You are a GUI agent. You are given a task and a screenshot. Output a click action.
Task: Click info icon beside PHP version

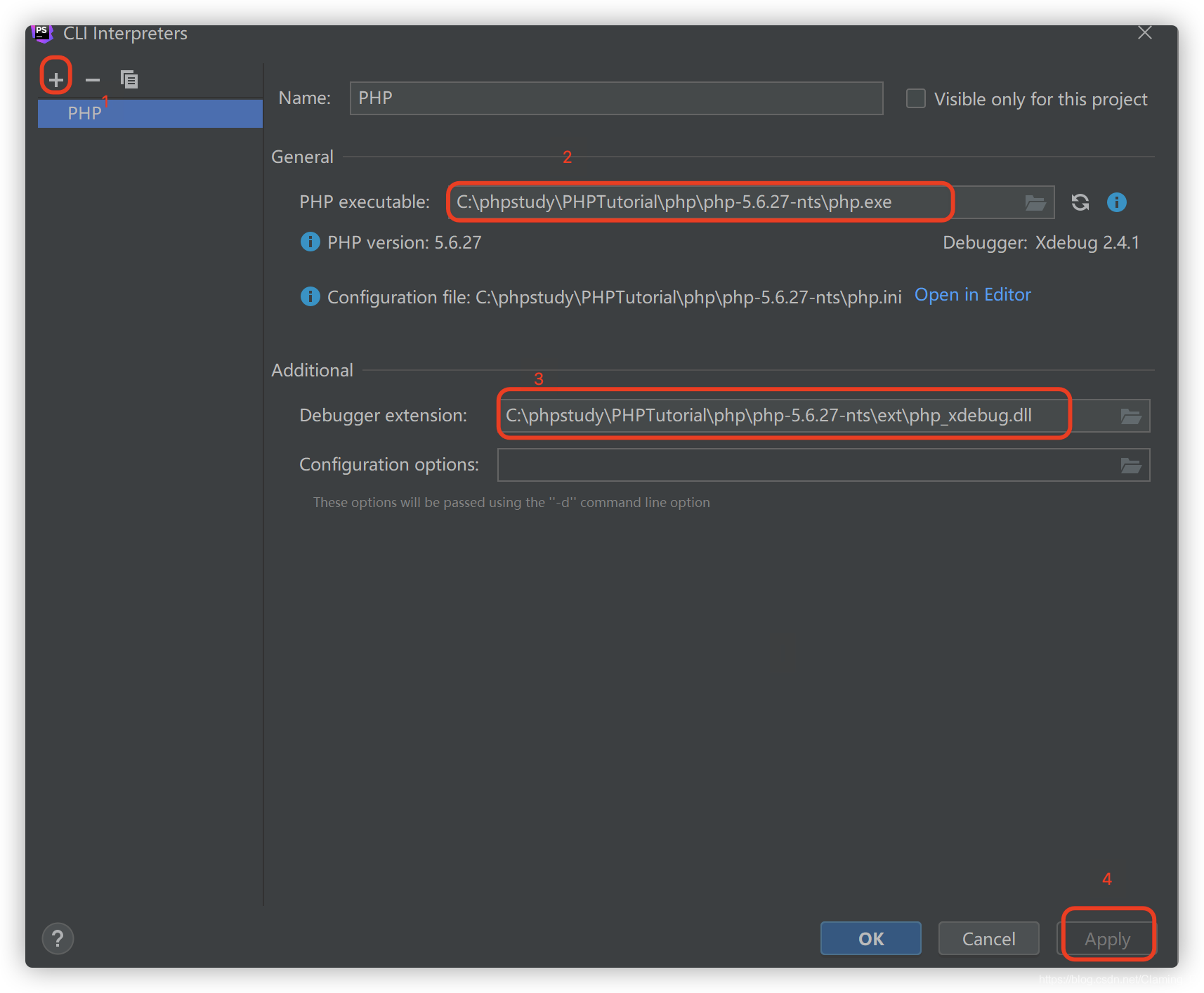click(310, 242)
